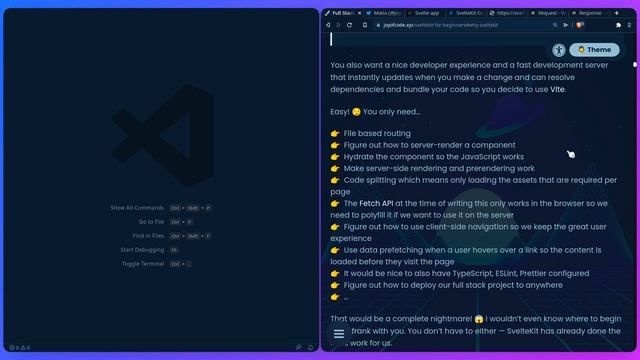
Task: Open VS Code errors and warnings indicator
Action: 20,347
